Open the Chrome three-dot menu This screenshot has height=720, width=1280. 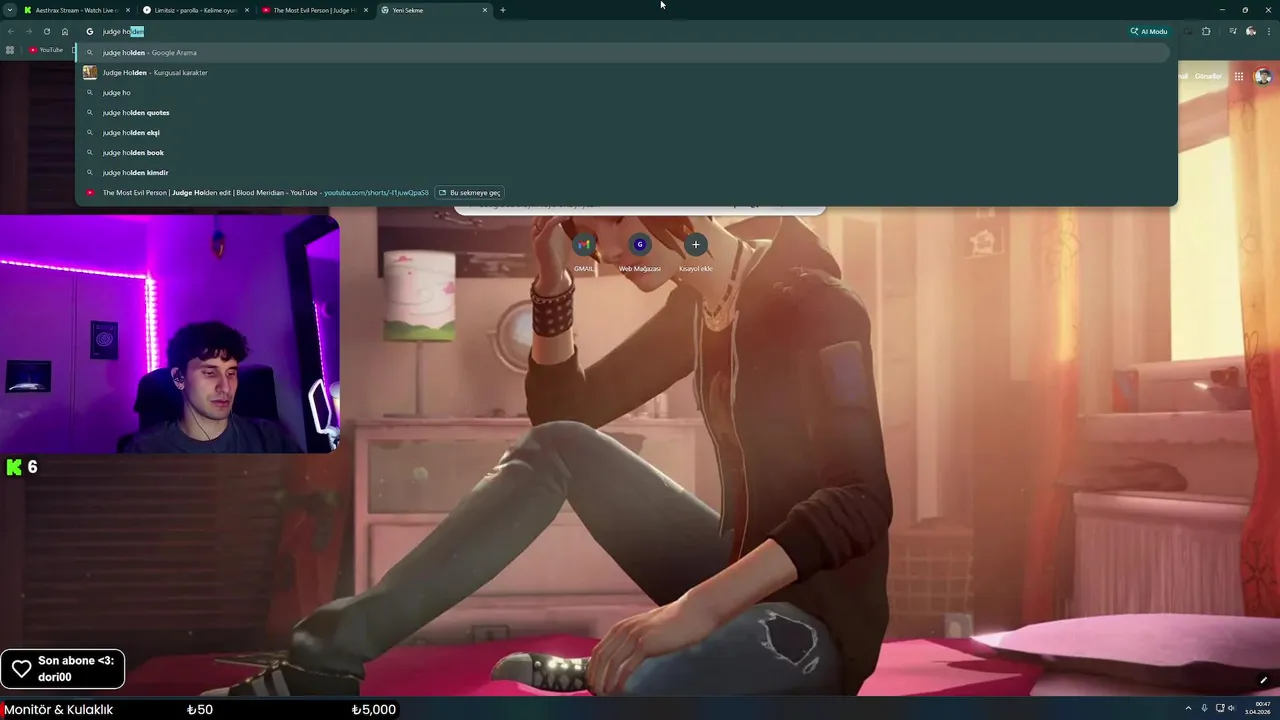click(1269, 31)
